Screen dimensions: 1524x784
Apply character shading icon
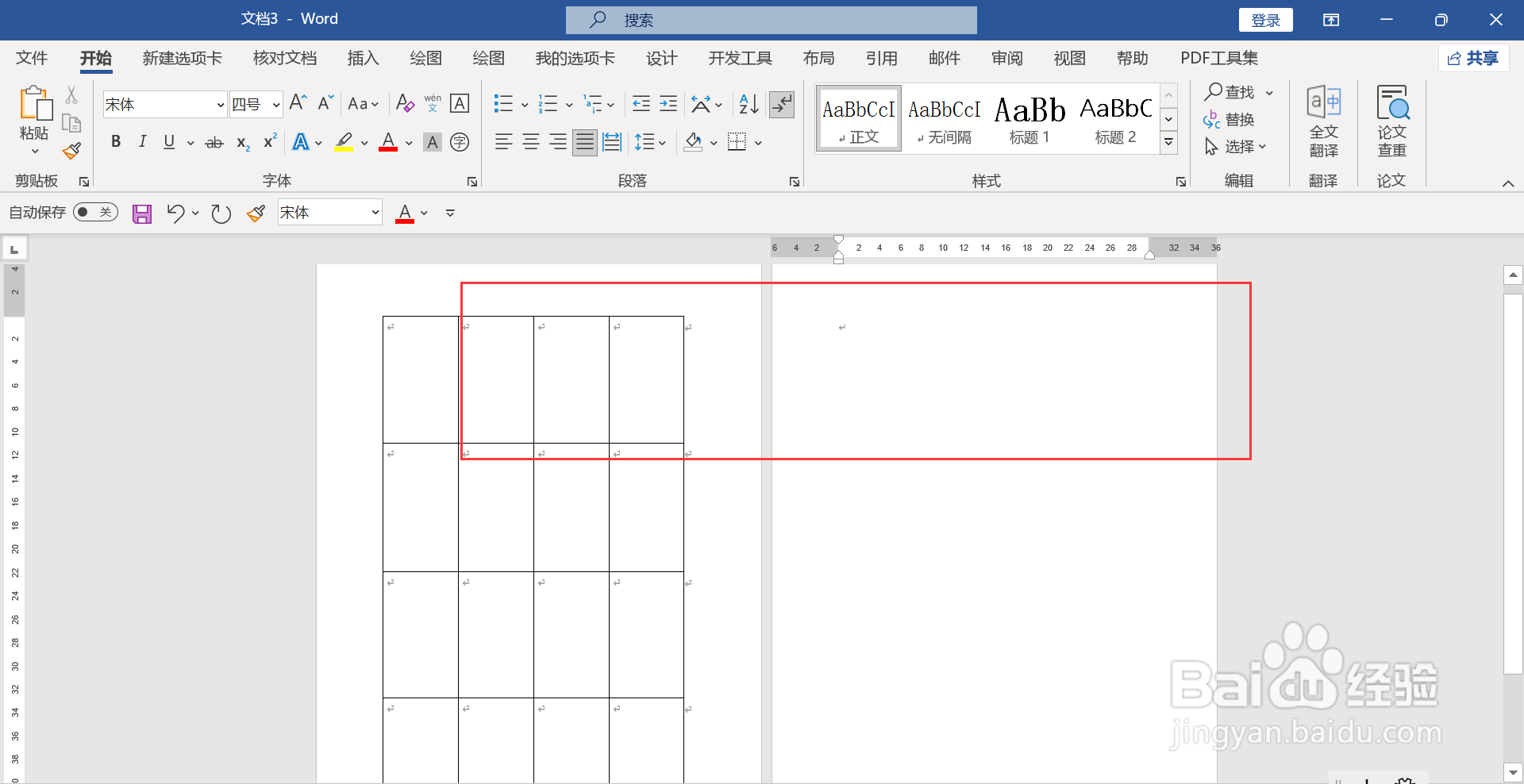tap(433, 142)
